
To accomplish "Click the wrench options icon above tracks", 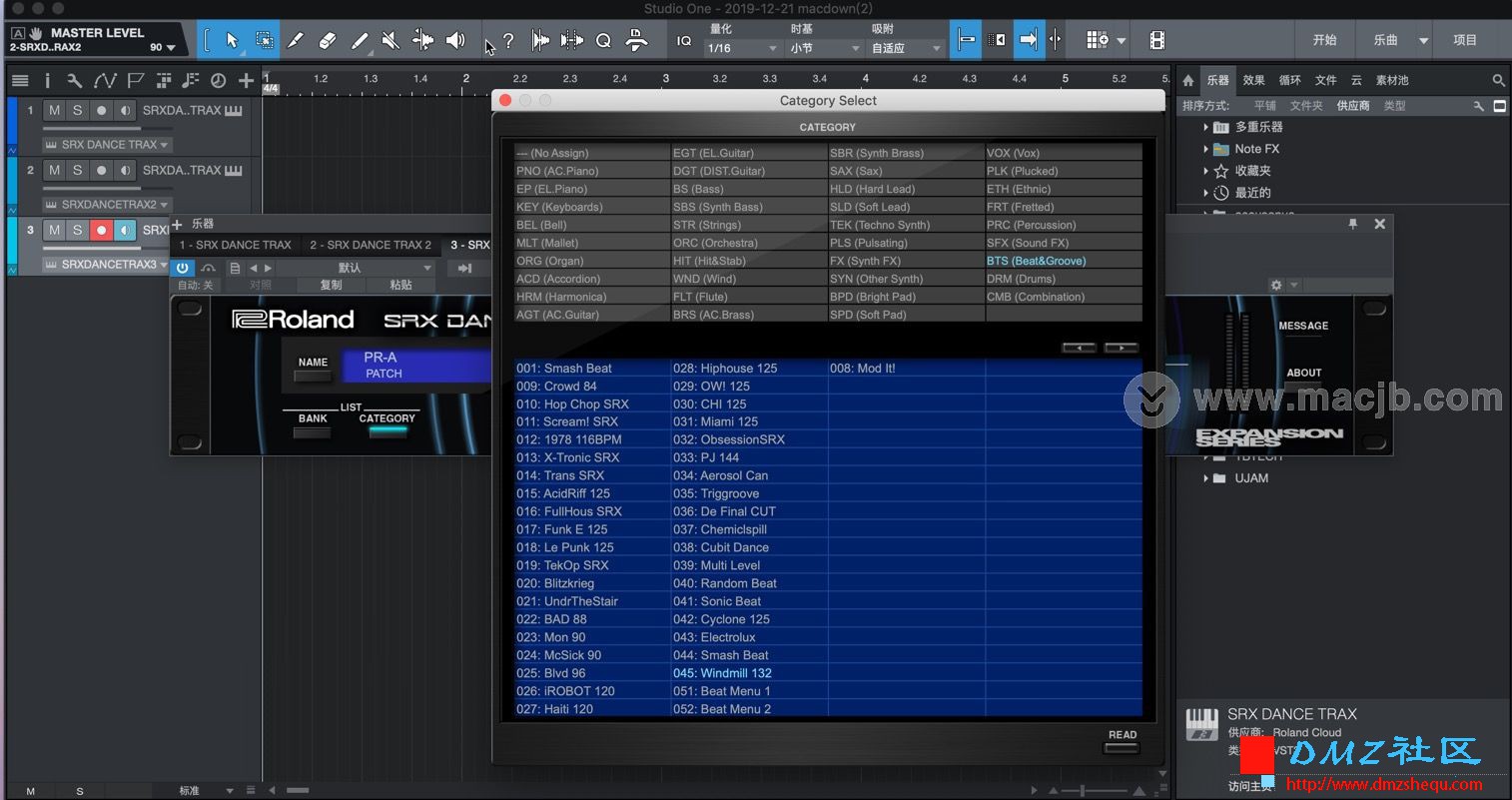I will [x=74, y=81].
